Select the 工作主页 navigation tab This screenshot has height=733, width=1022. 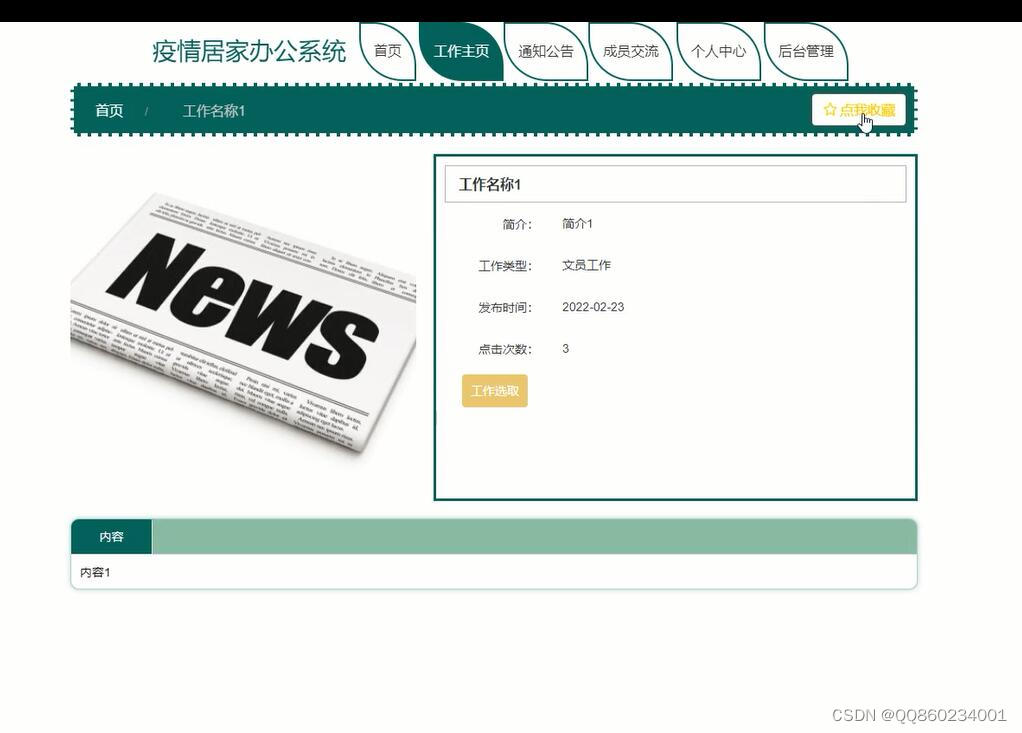pyautogui.click(x=461, y=51)
